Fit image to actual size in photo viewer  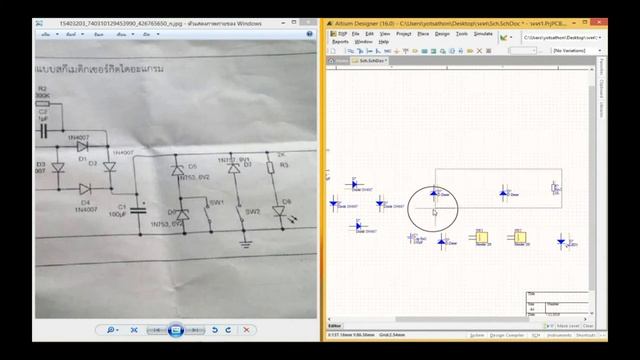(x=134, y=330)
